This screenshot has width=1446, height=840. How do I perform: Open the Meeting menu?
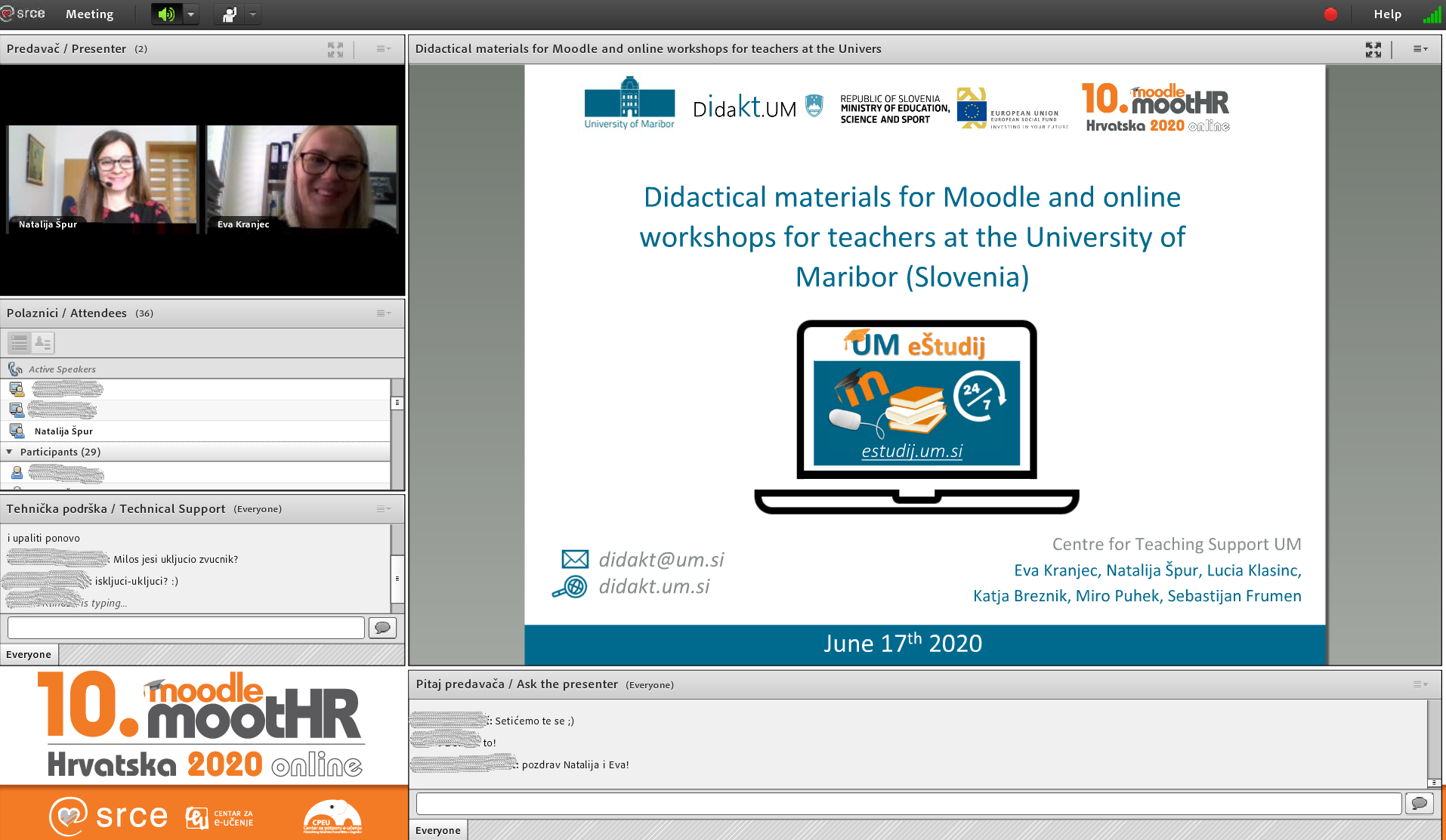coord(89,14)
